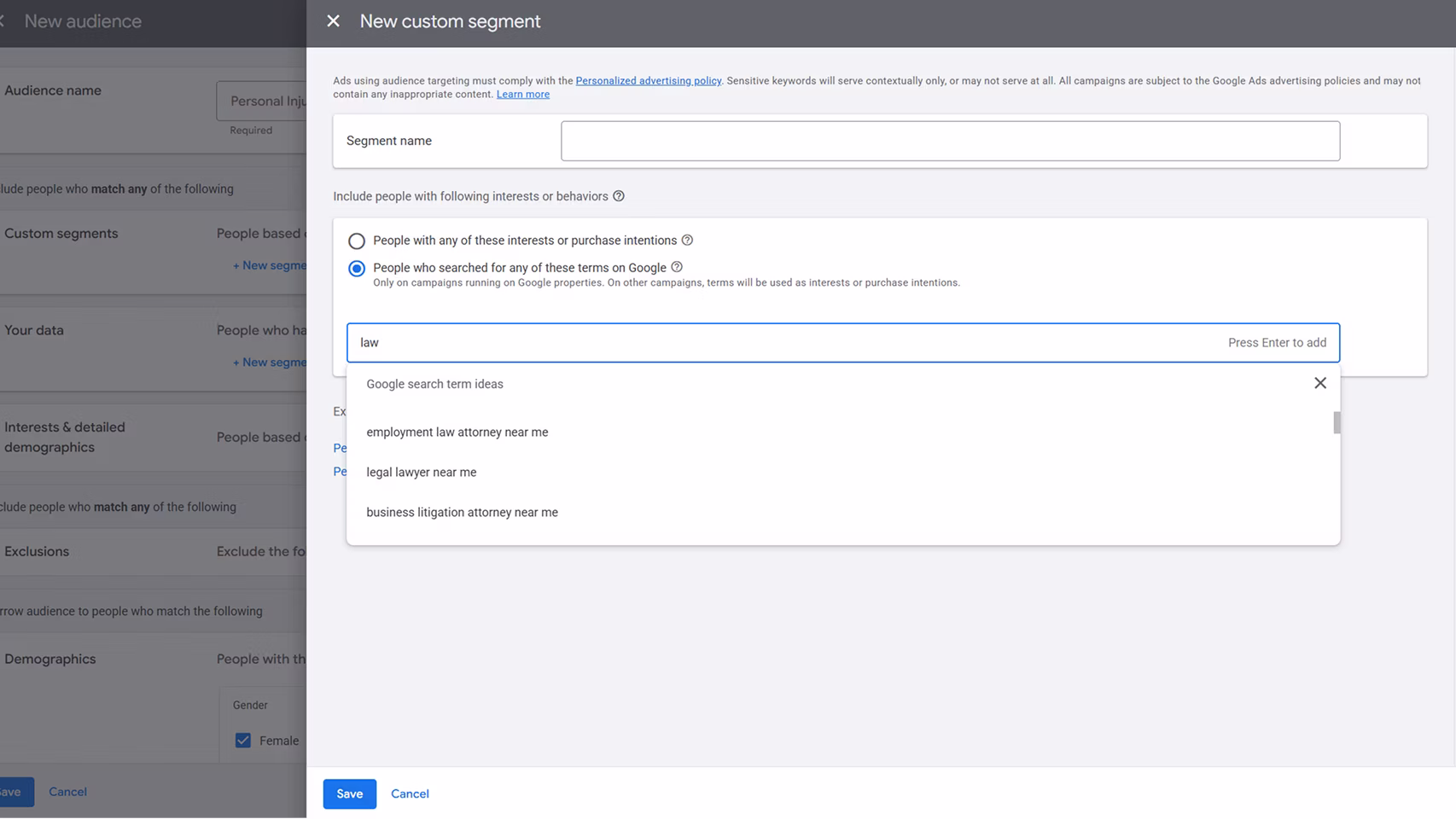Dismiss the Google search term ideas list
This screenshot has width=1456, height=819.
tap(1319, 383)
